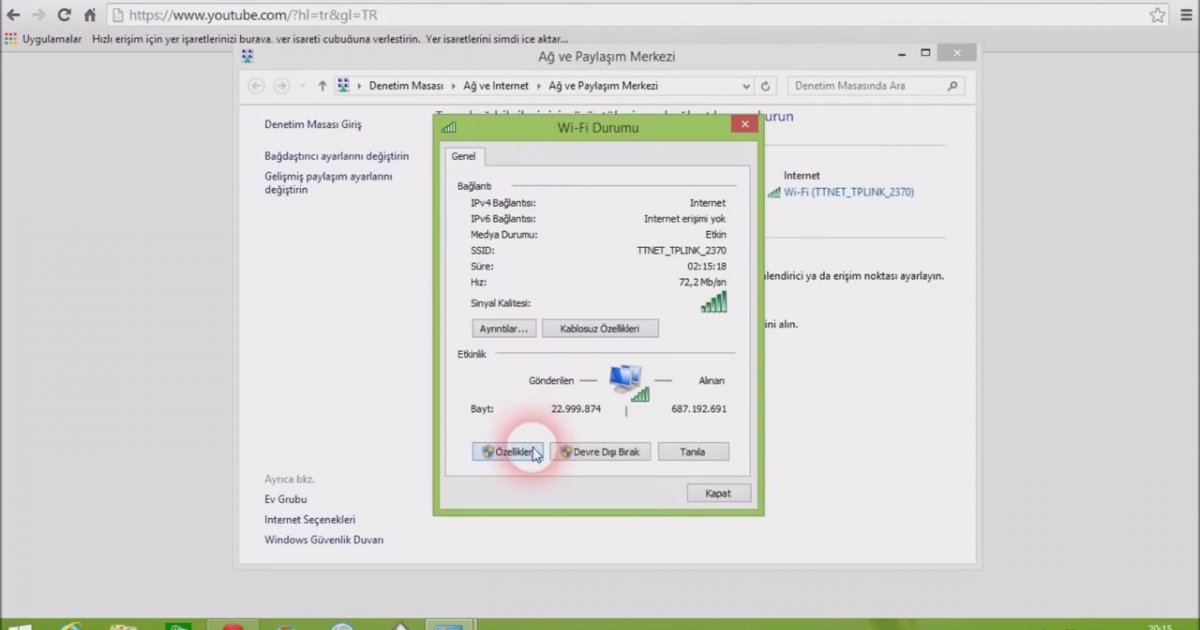Open Windows Güvenlik Duvarı
The width and height of the screenshot is (1200, 630).
pos(323,540)
